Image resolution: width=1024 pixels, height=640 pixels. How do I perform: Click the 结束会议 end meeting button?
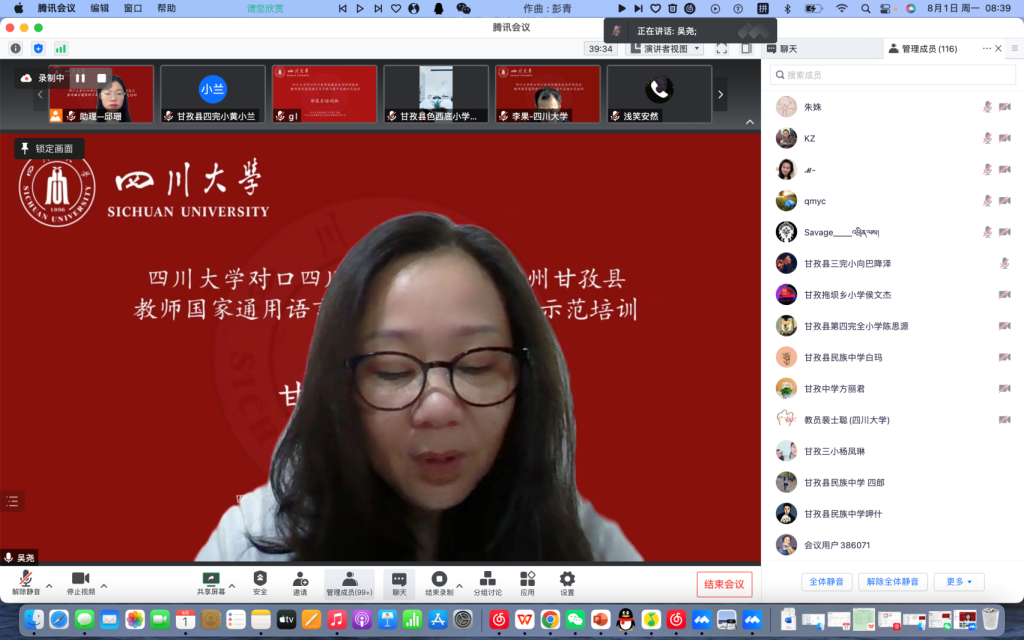point(724,584)
